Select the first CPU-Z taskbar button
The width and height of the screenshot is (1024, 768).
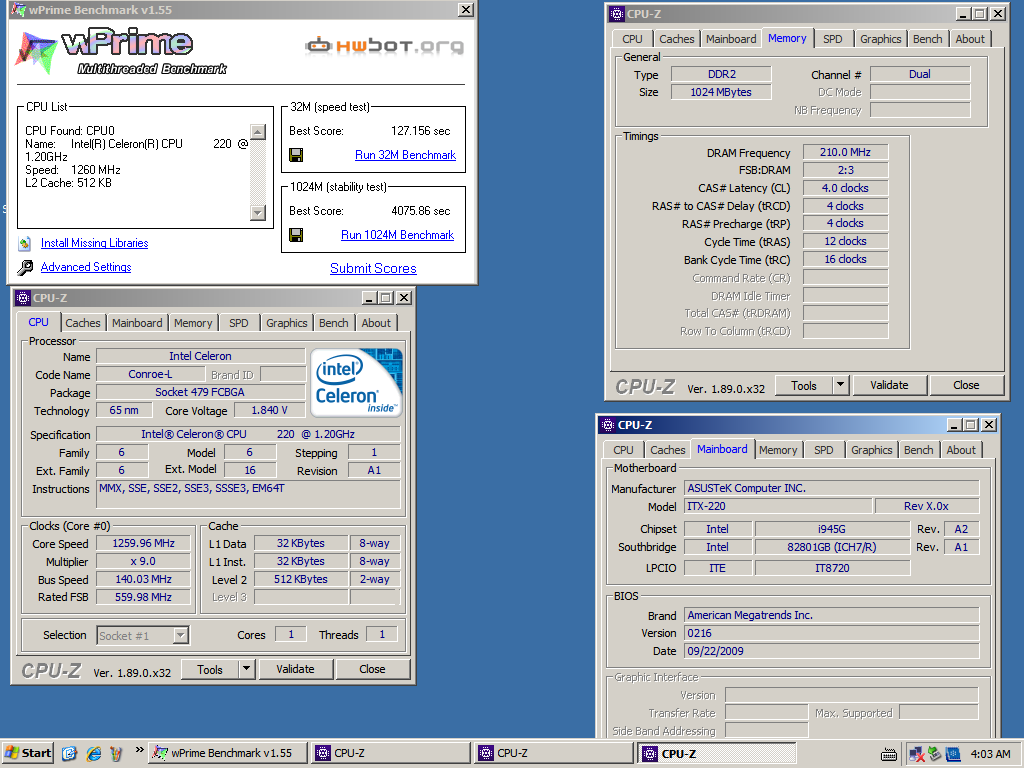(x=390, y=754)
